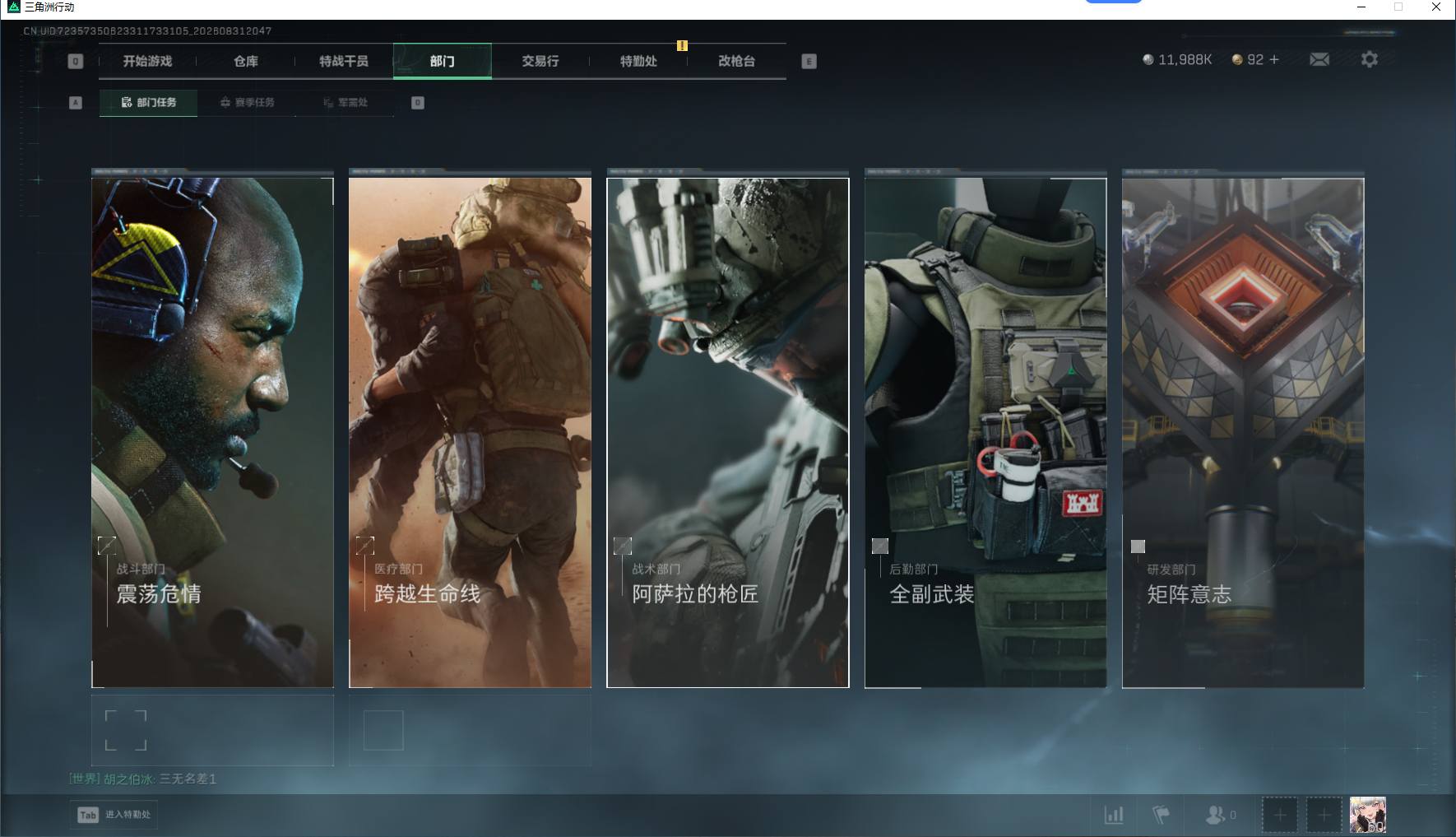Click the square icon below 跨越生命线
1456x837 pixels.
click(x=383, y=730)
